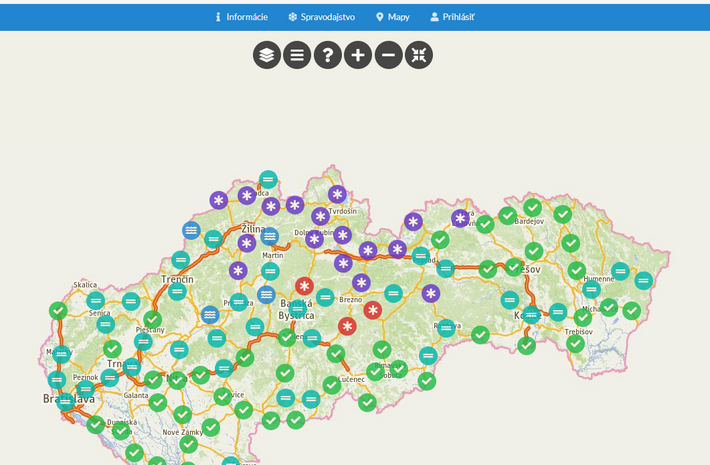Click green check marker above Bardejov
Screen dimensions: 710x465
point(532,207)
